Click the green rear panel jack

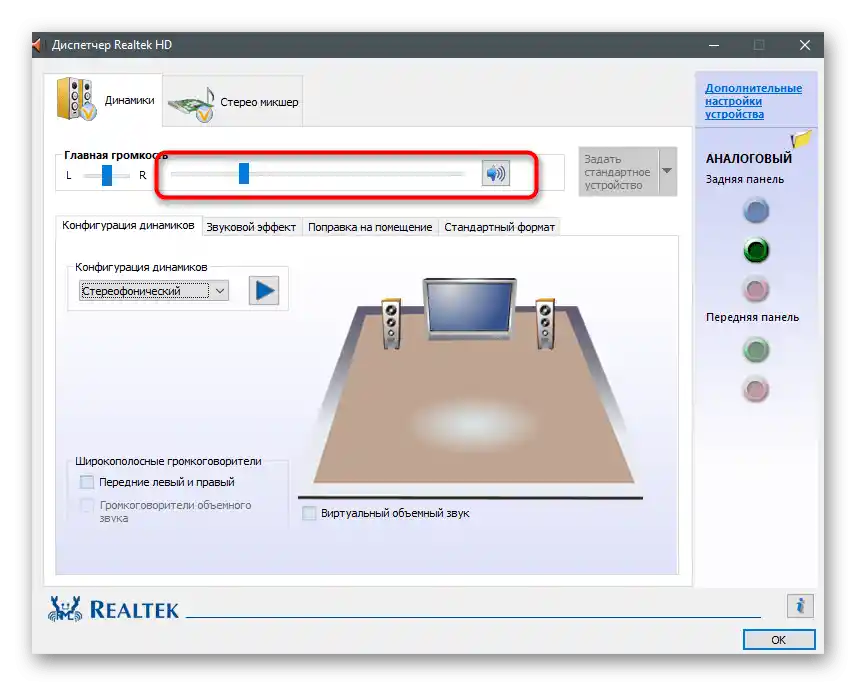click(756, 250)
